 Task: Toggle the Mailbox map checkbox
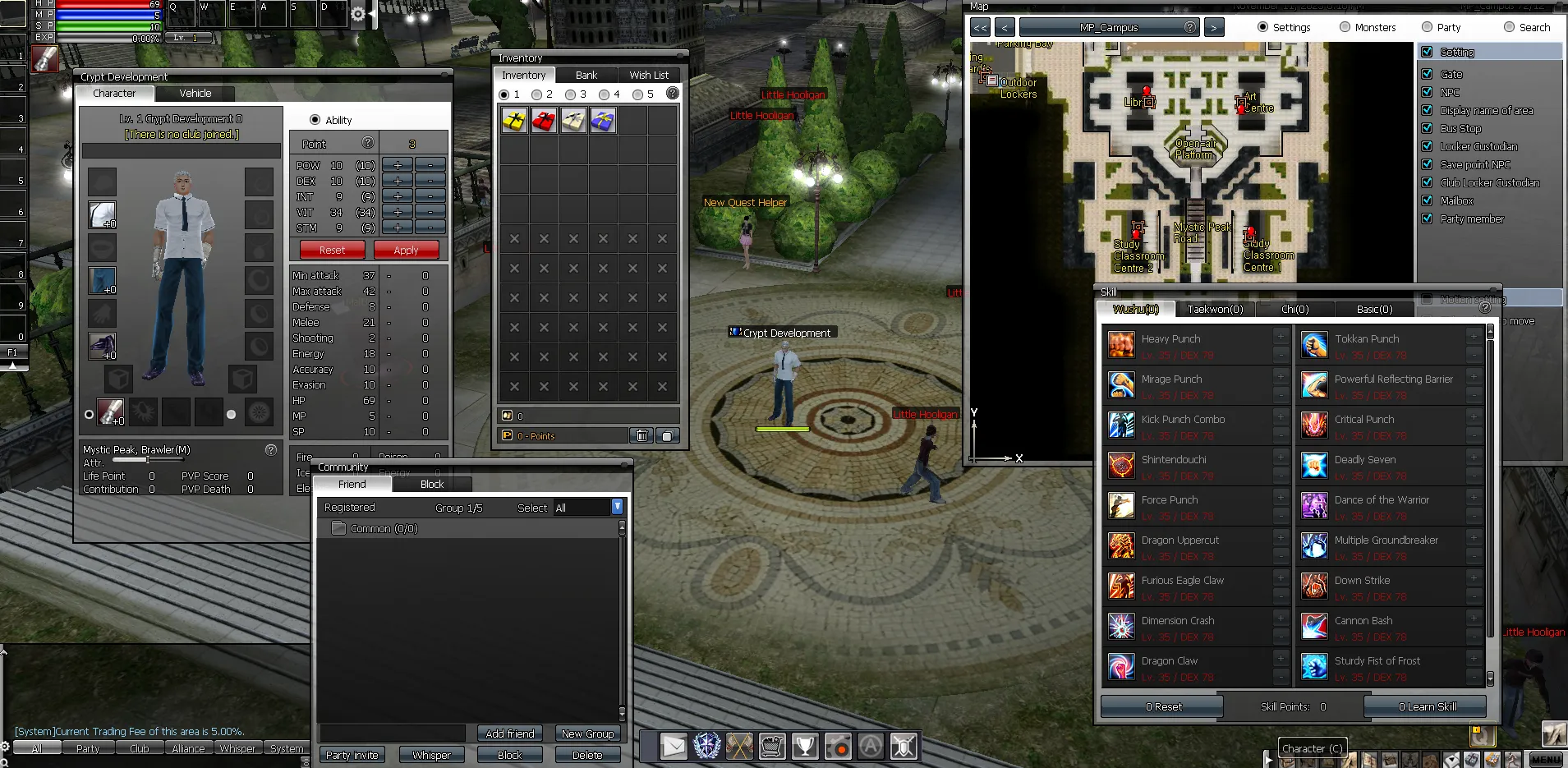click(x=1427, y=200)
